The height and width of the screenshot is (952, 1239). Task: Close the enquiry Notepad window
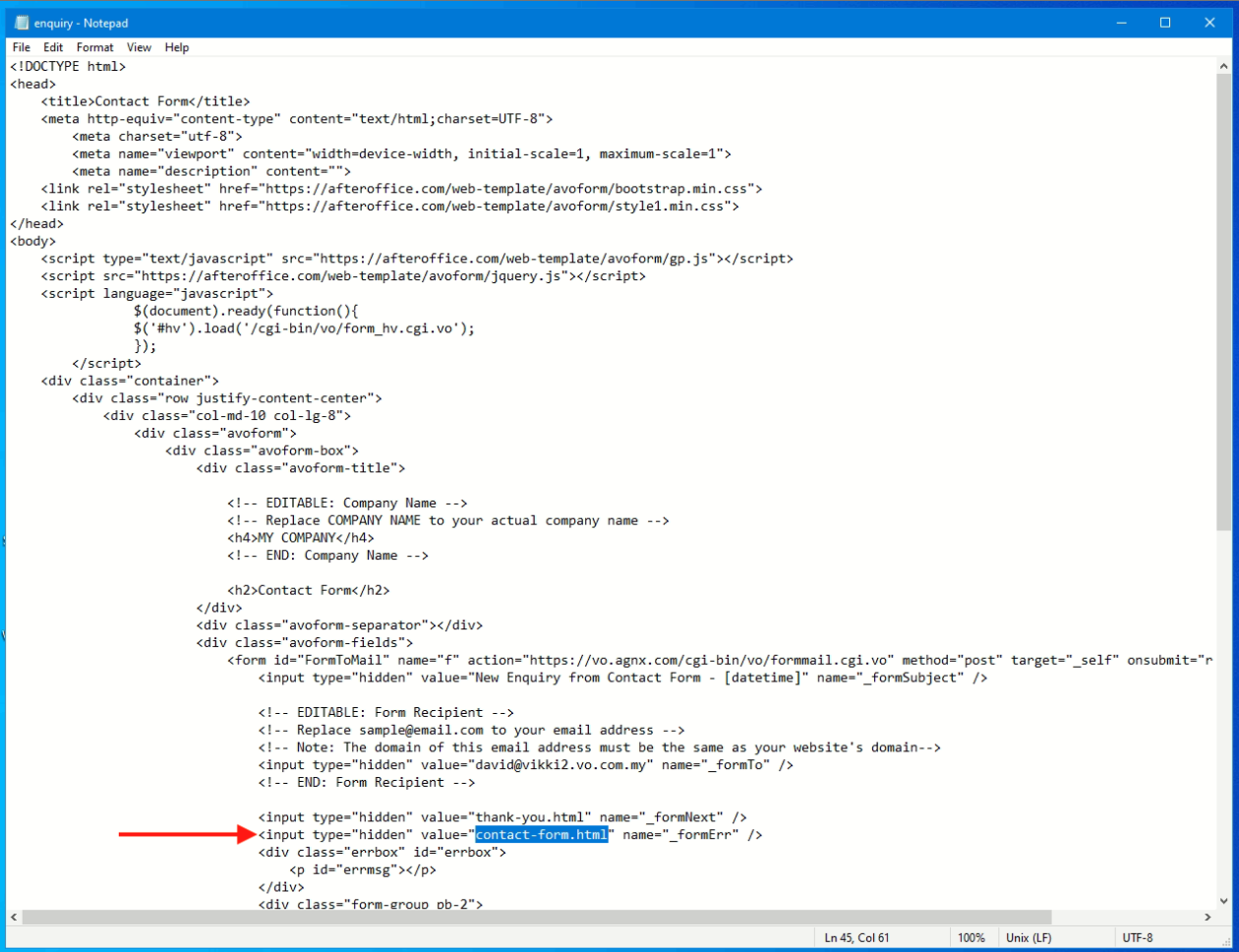click(1212, 23)
